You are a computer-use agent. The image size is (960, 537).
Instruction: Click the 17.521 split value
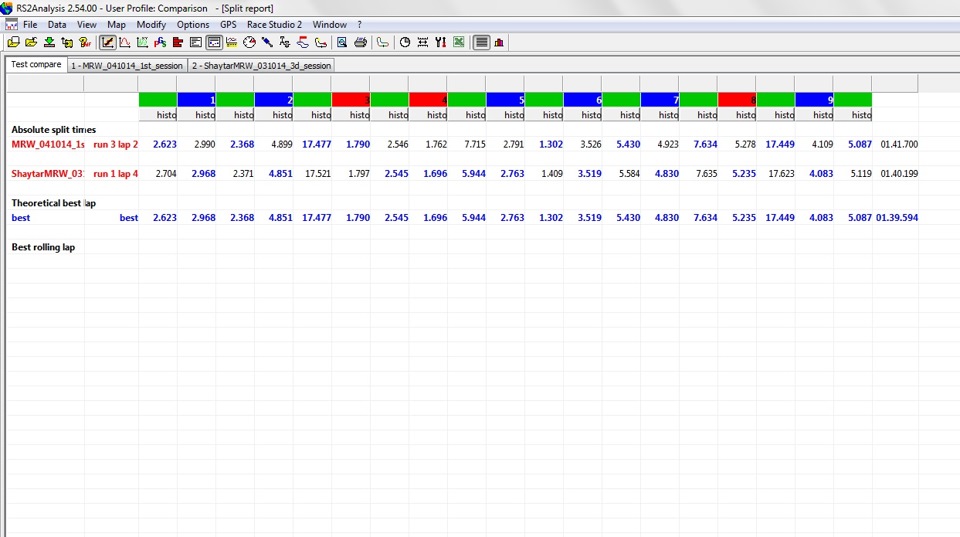click(x=318, y=174)
